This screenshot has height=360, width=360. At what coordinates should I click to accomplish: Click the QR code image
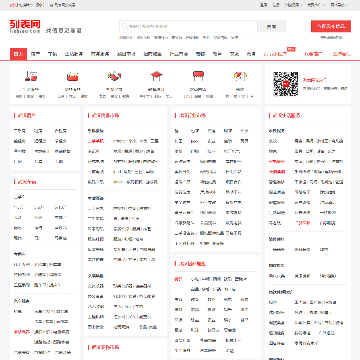[x=286, y=84]
